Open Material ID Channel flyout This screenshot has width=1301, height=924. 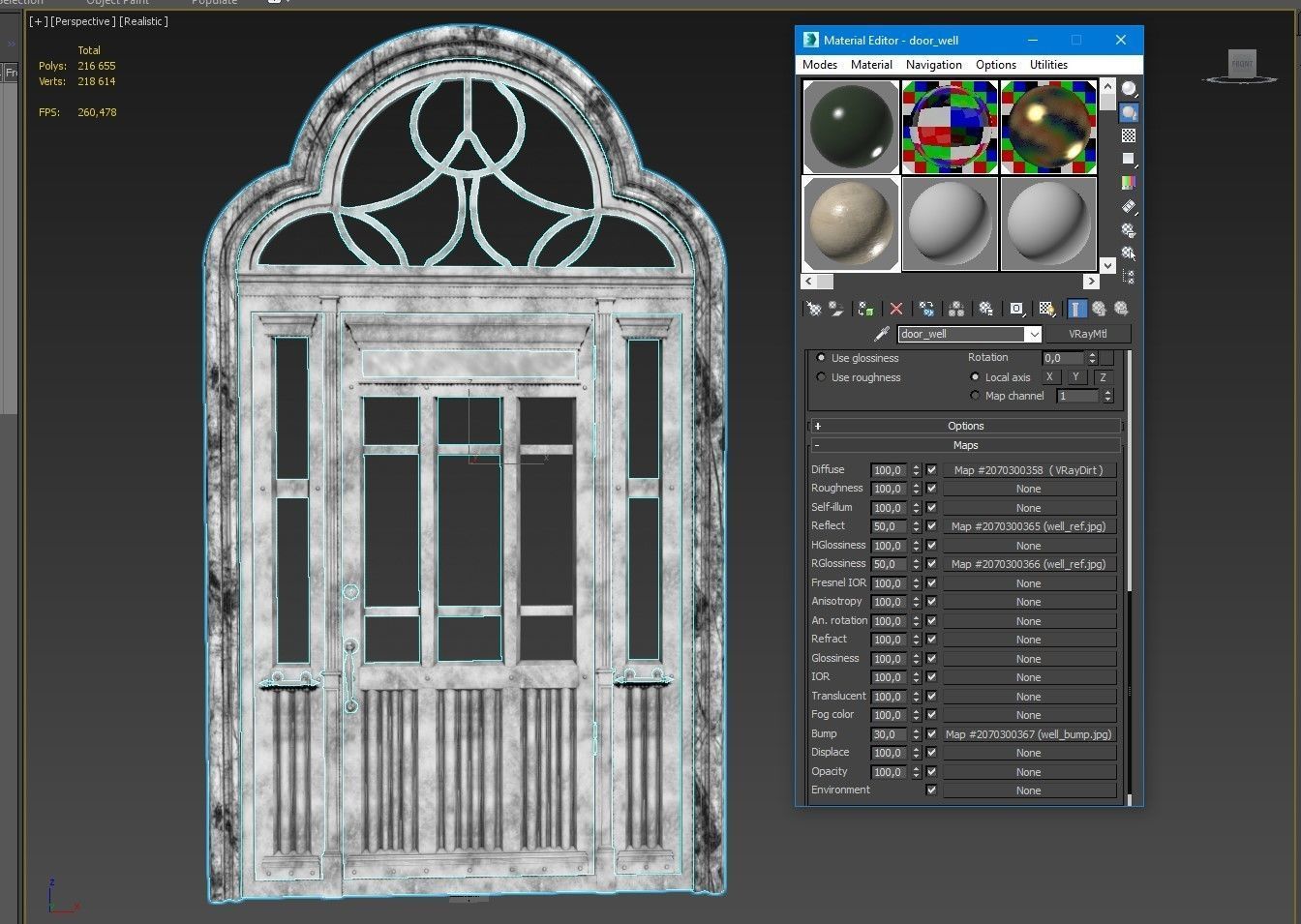point(1016,309)
